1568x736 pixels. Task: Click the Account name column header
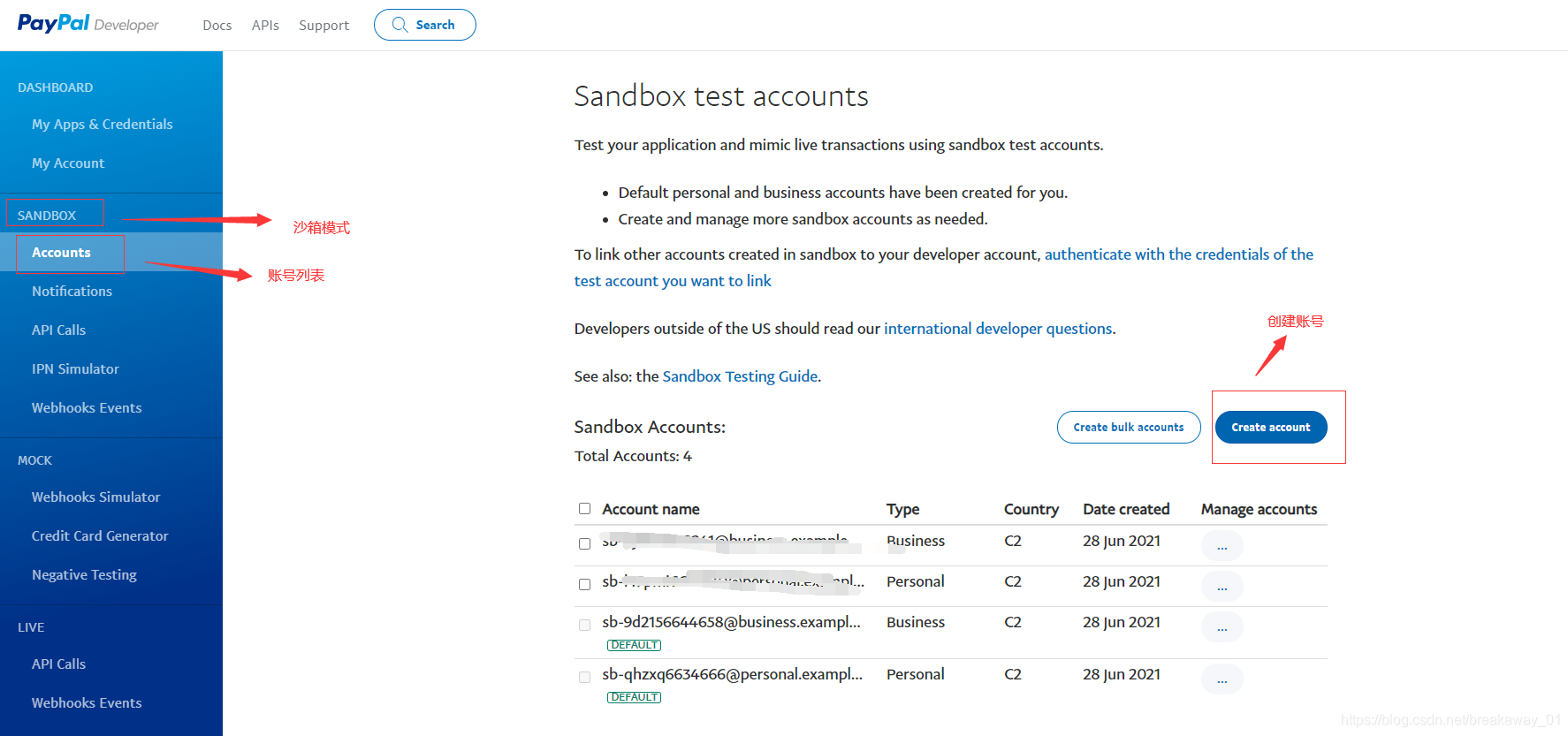pyautogui.click(x=651, y=509)
